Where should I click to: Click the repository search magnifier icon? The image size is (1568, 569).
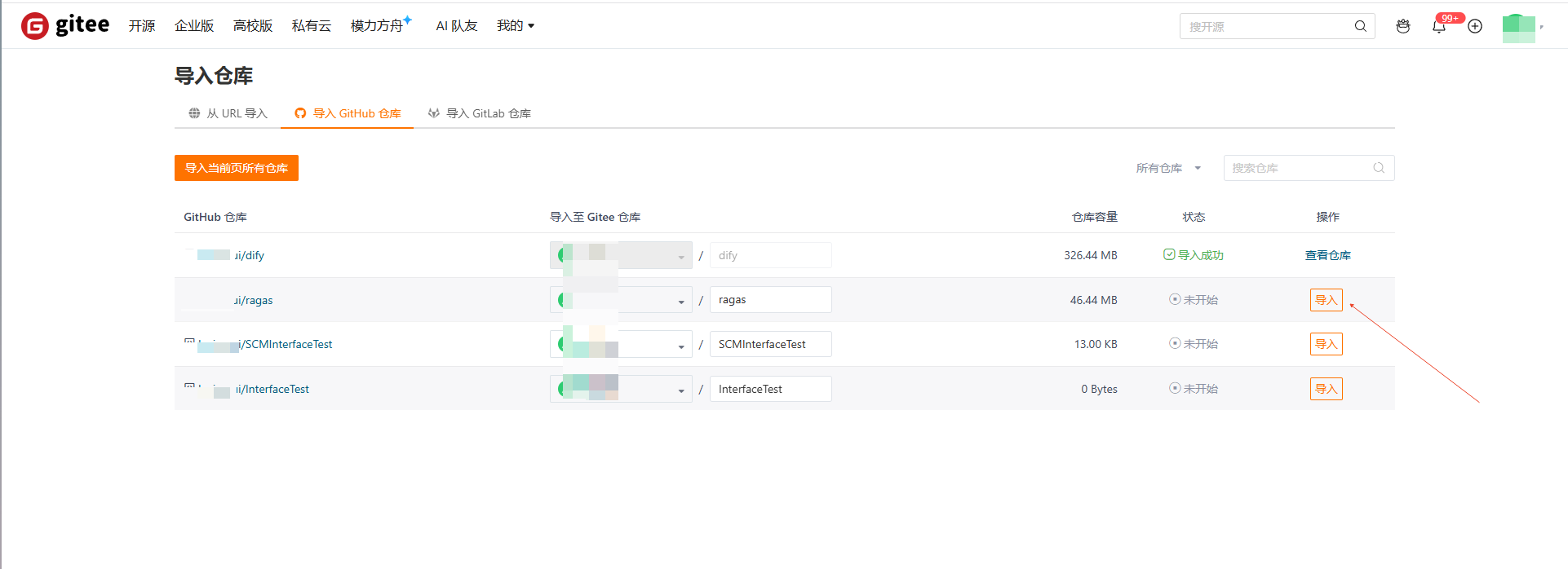coord(1379,168)
